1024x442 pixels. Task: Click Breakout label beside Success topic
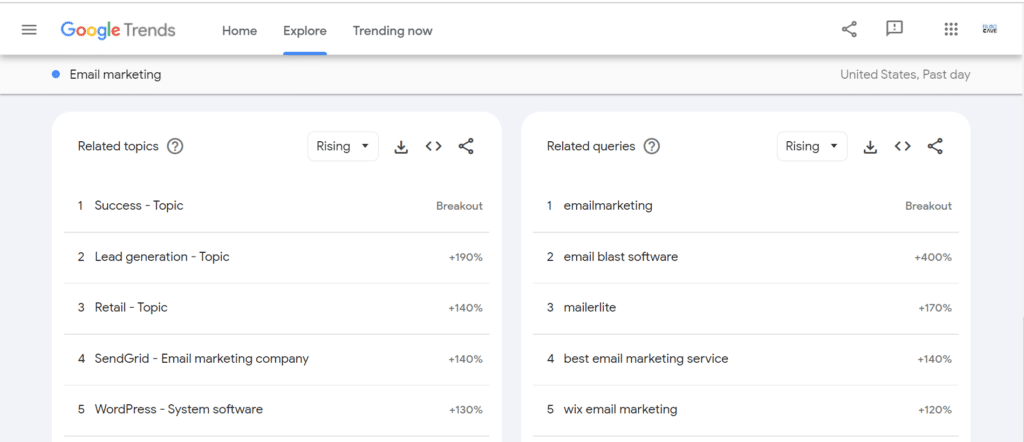click(460, 206)
